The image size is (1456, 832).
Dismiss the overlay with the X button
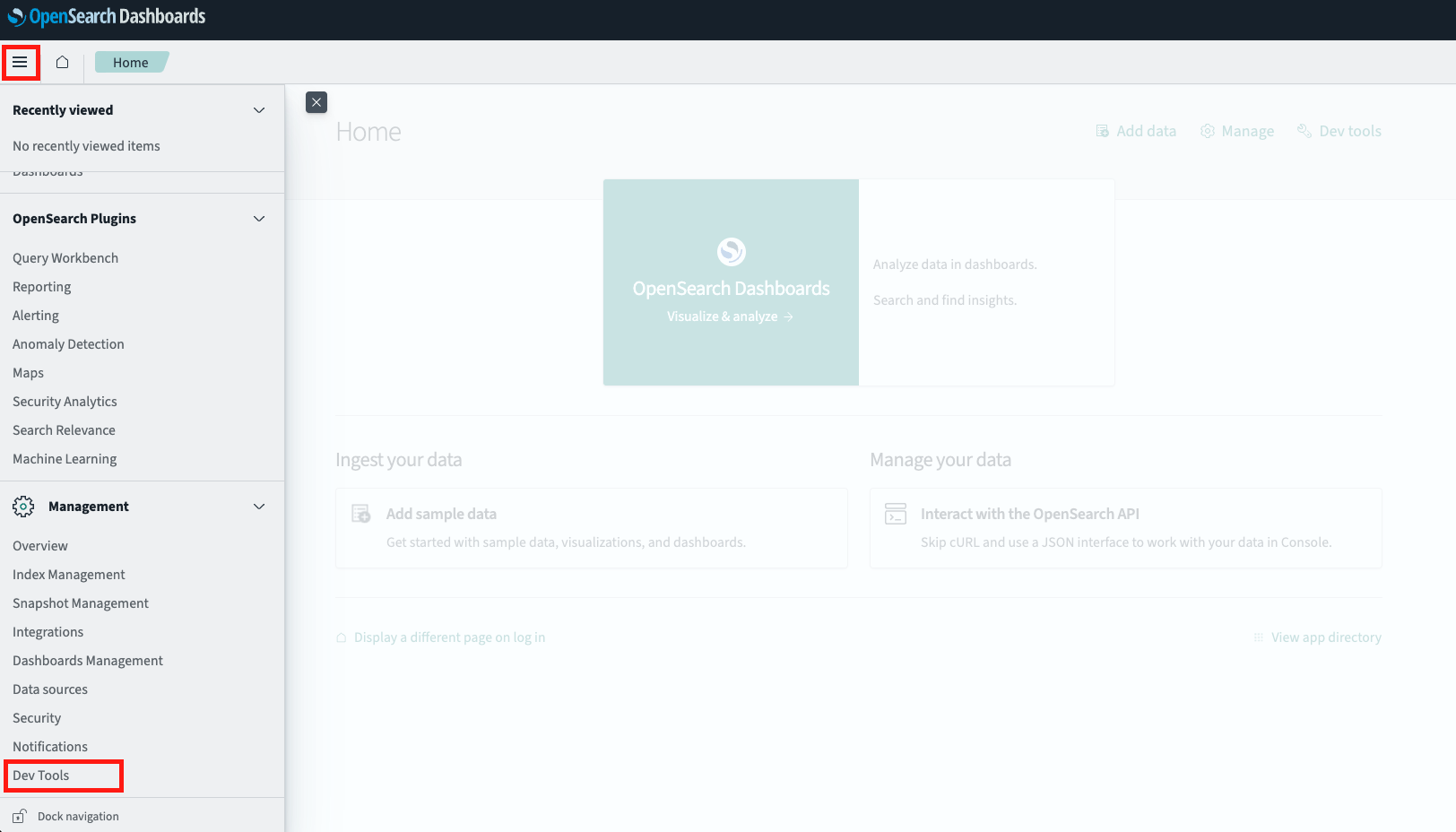(x=316, y=102)
